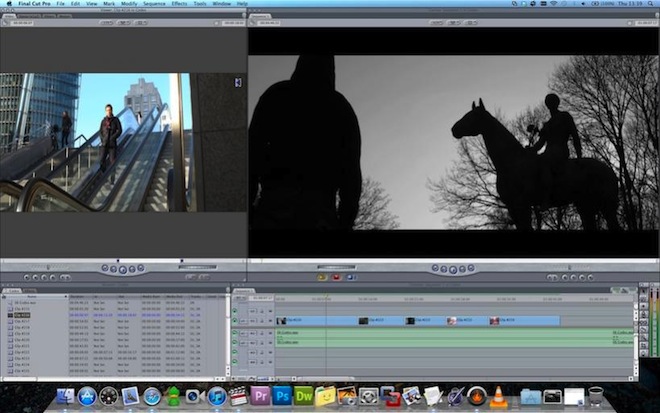Open Dreamweaver from the dock

304,396
